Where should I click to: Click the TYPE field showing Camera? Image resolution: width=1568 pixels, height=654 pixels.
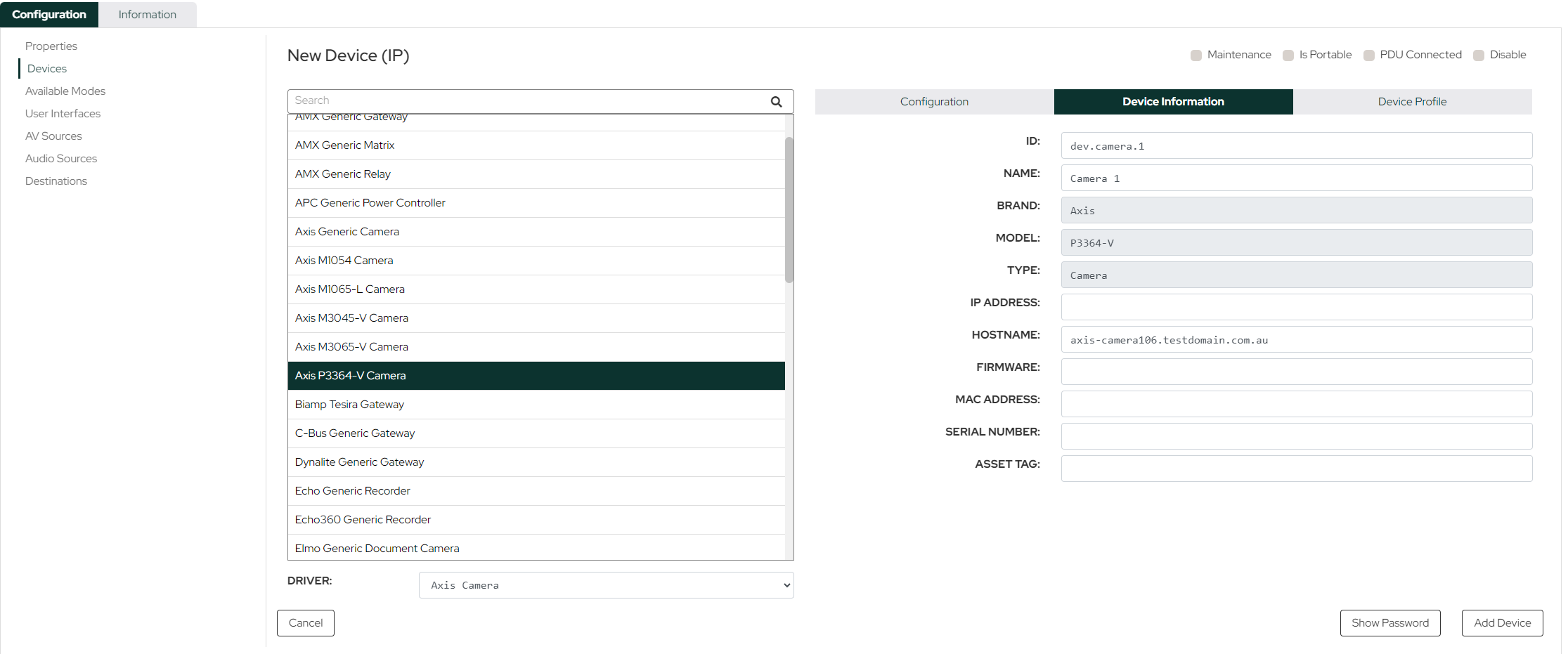pyautogui.click(x=1297, y=275)
